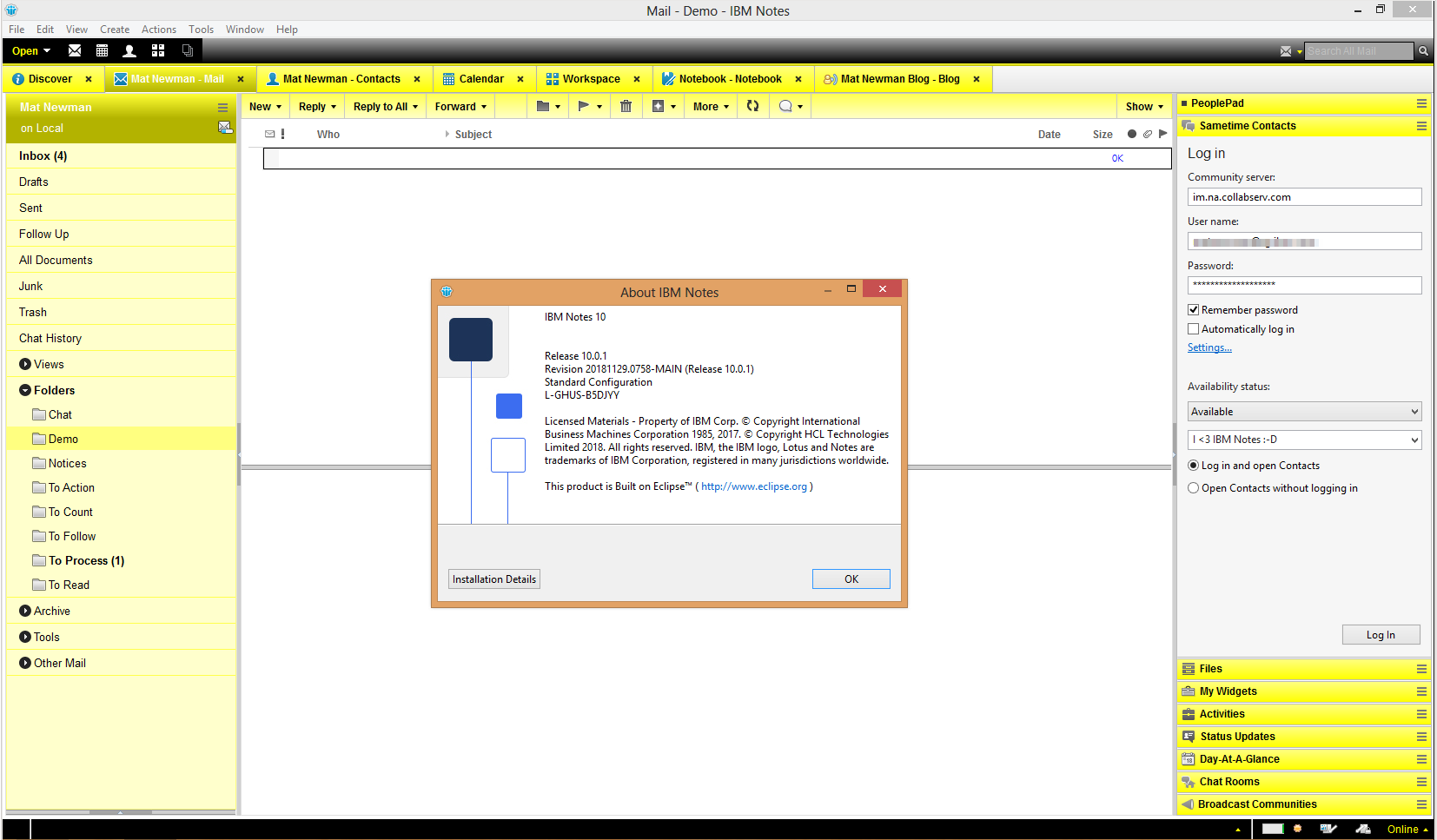
Task: Open the Reply to All dropdown
Action: (386, 106)
